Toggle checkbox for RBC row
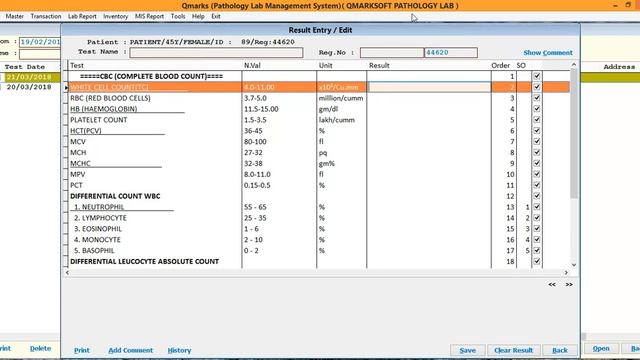Viewport: 640px width, 360px height. point(537,98)
